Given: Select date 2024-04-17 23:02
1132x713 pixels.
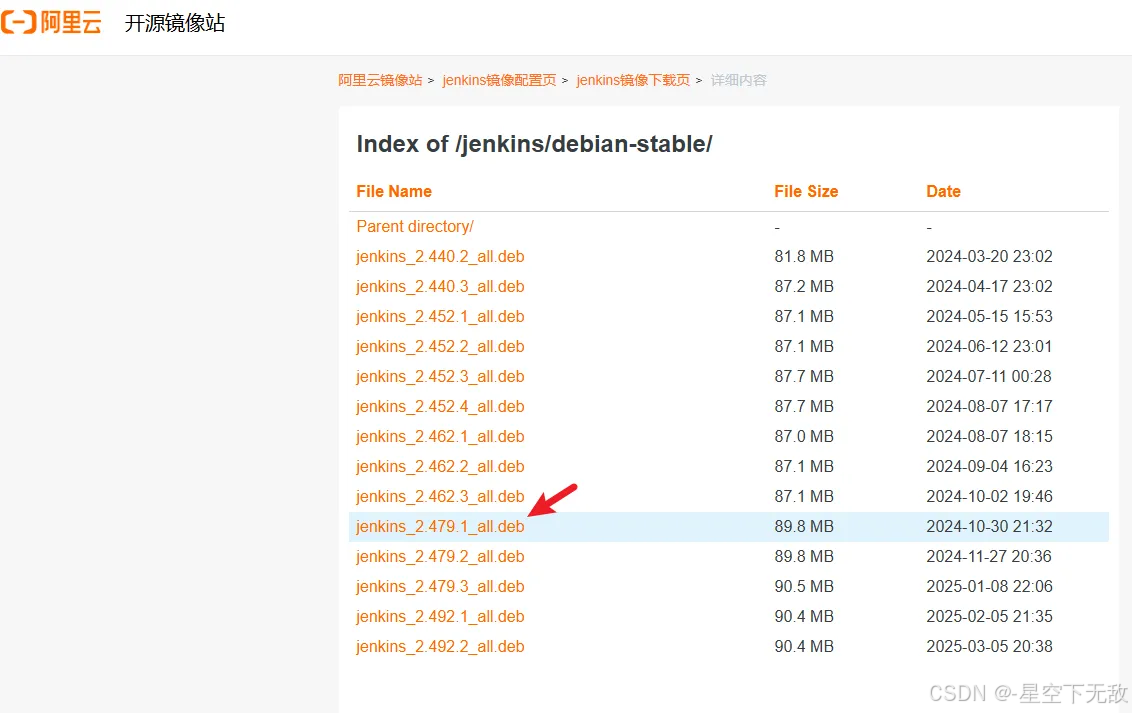Looking at the screenshot, I should pyautogui.click(x=990, y=286).
